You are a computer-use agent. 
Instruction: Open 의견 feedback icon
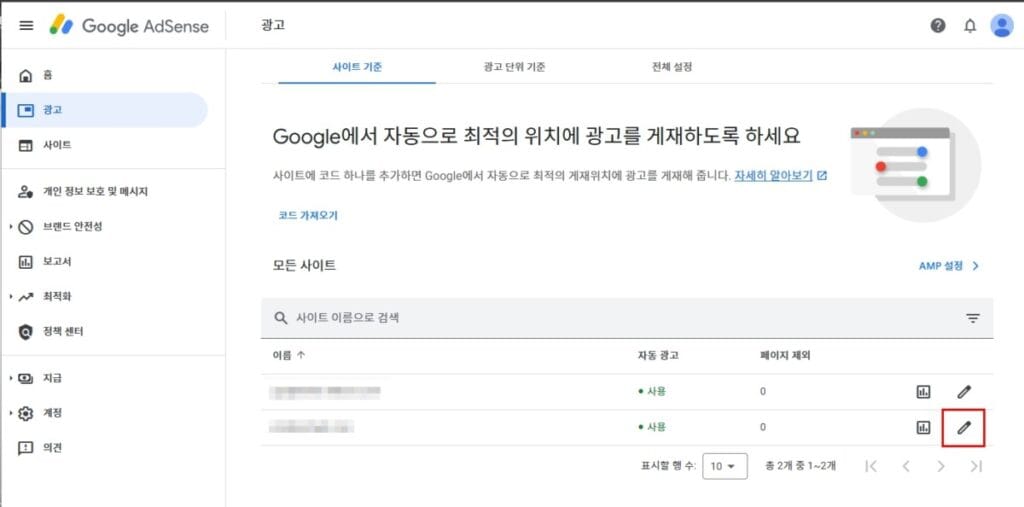[25, 448]
